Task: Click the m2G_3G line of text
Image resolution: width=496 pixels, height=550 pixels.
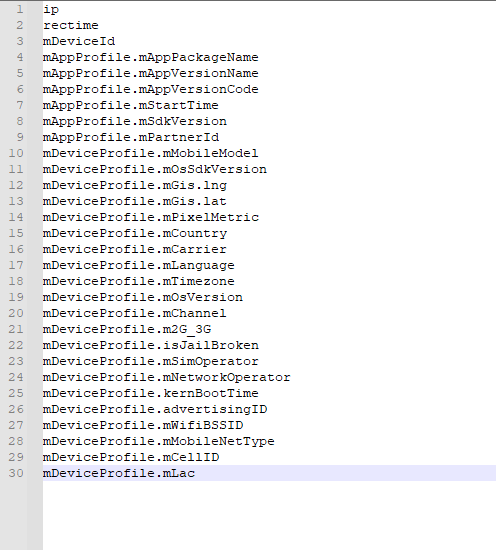Action: tap(127, 329)
